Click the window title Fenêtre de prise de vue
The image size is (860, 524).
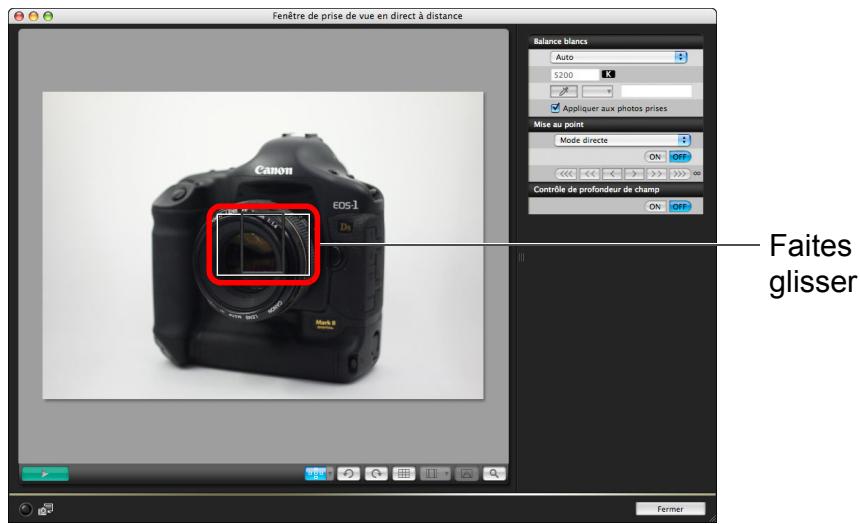click(367, 16)
